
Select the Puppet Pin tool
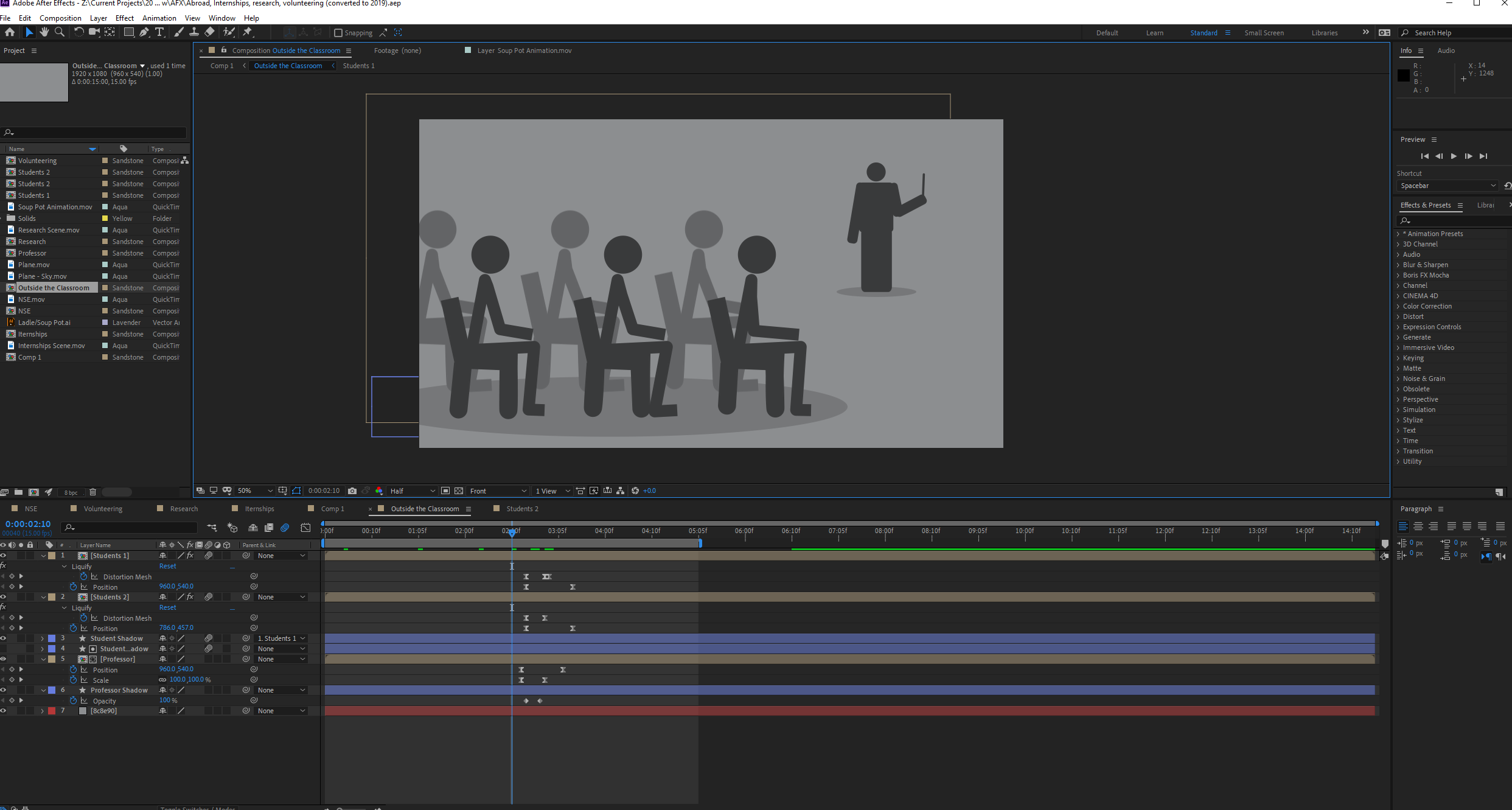coord(248,32)
